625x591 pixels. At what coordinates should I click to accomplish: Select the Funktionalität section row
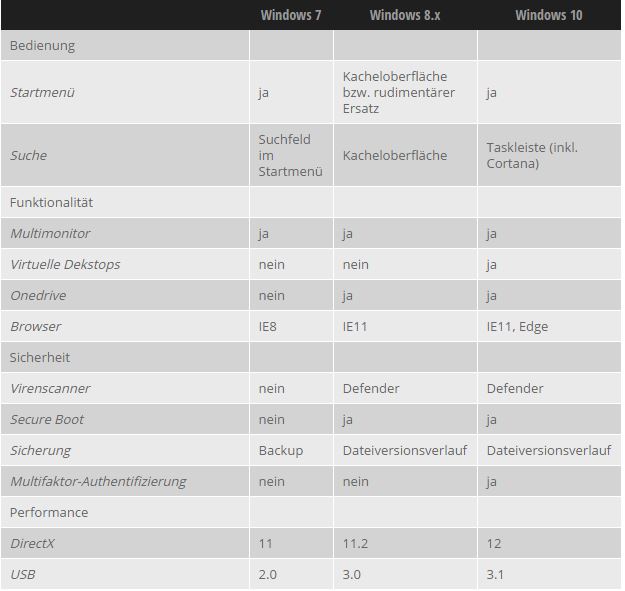311,202
